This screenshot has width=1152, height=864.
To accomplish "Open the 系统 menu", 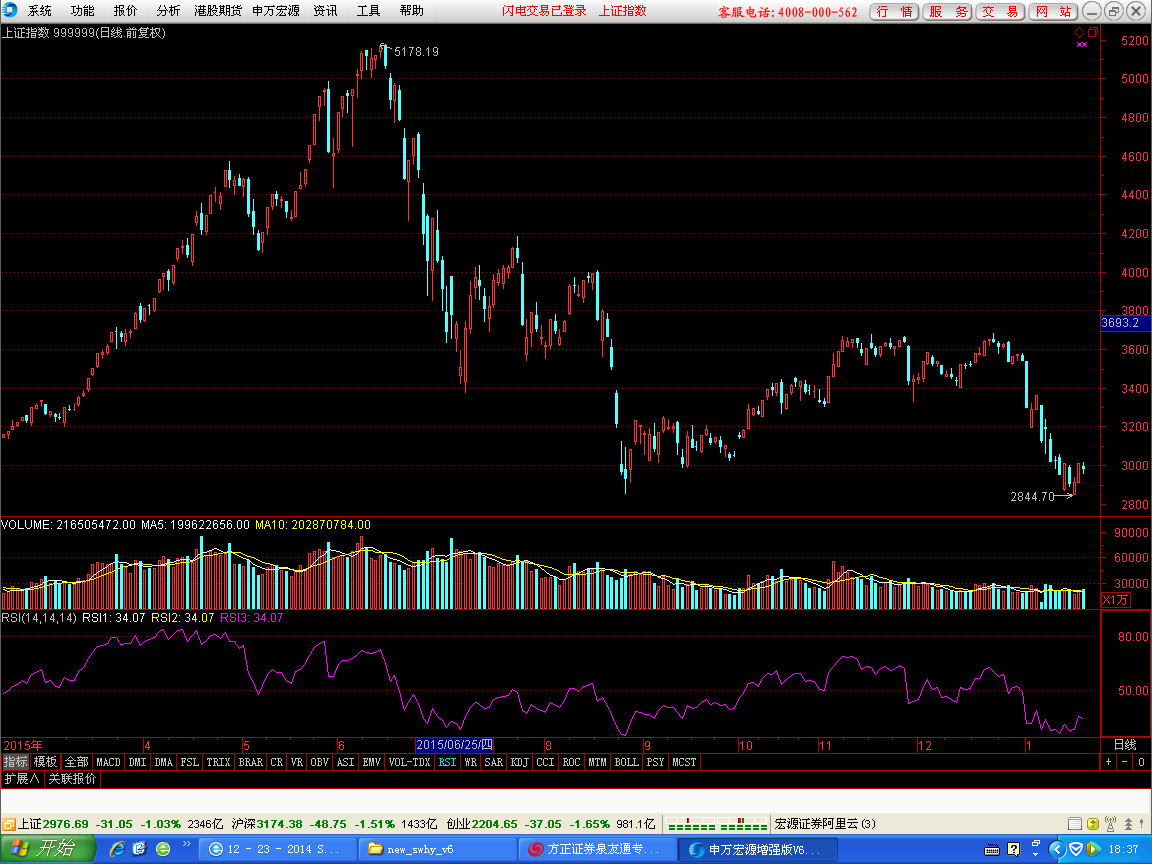I will 40,11.
